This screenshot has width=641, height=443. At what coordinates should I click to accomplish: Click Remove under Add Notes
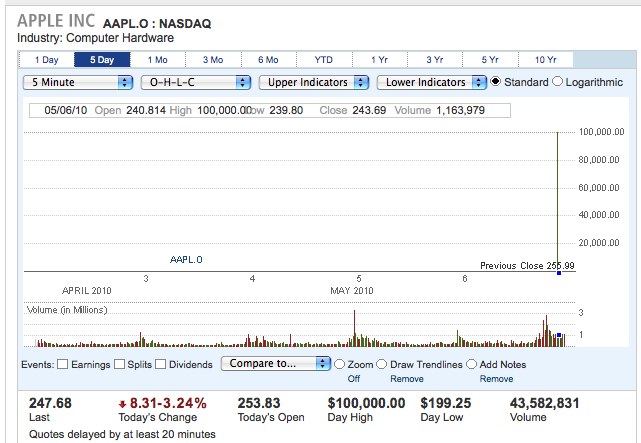point(496,379)
